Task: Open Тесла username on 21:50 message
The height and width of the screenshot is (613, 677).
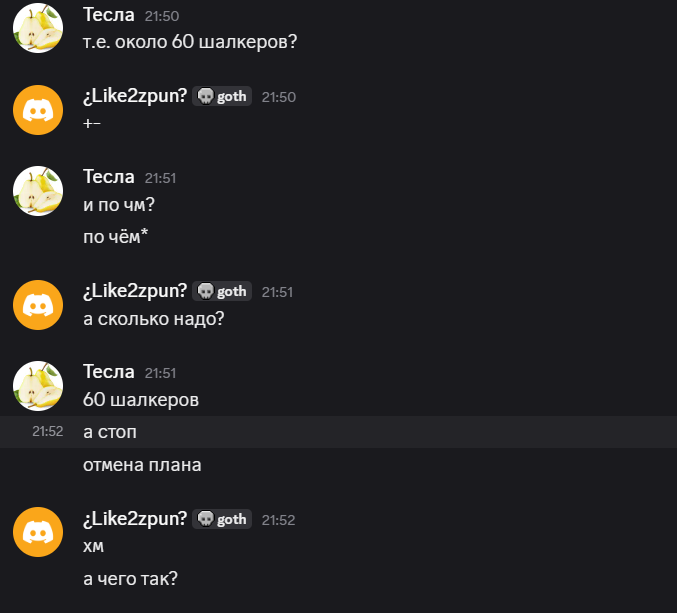Action: click(109, 15)
